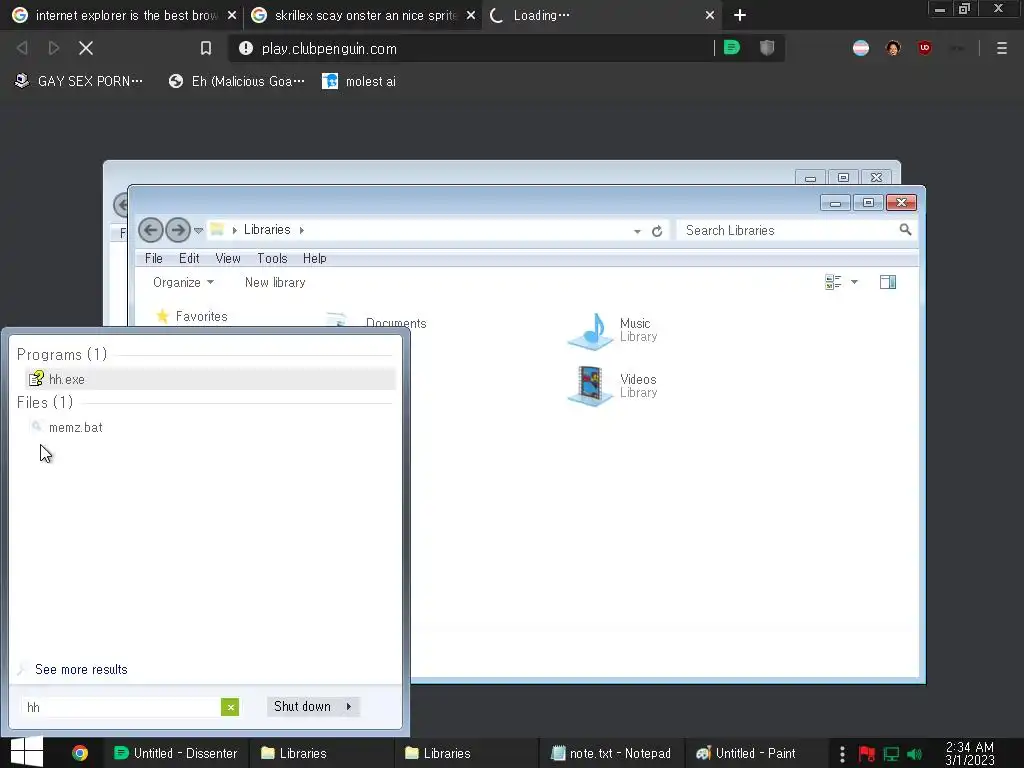Toggle the preview pane button

tap(888, 282)
